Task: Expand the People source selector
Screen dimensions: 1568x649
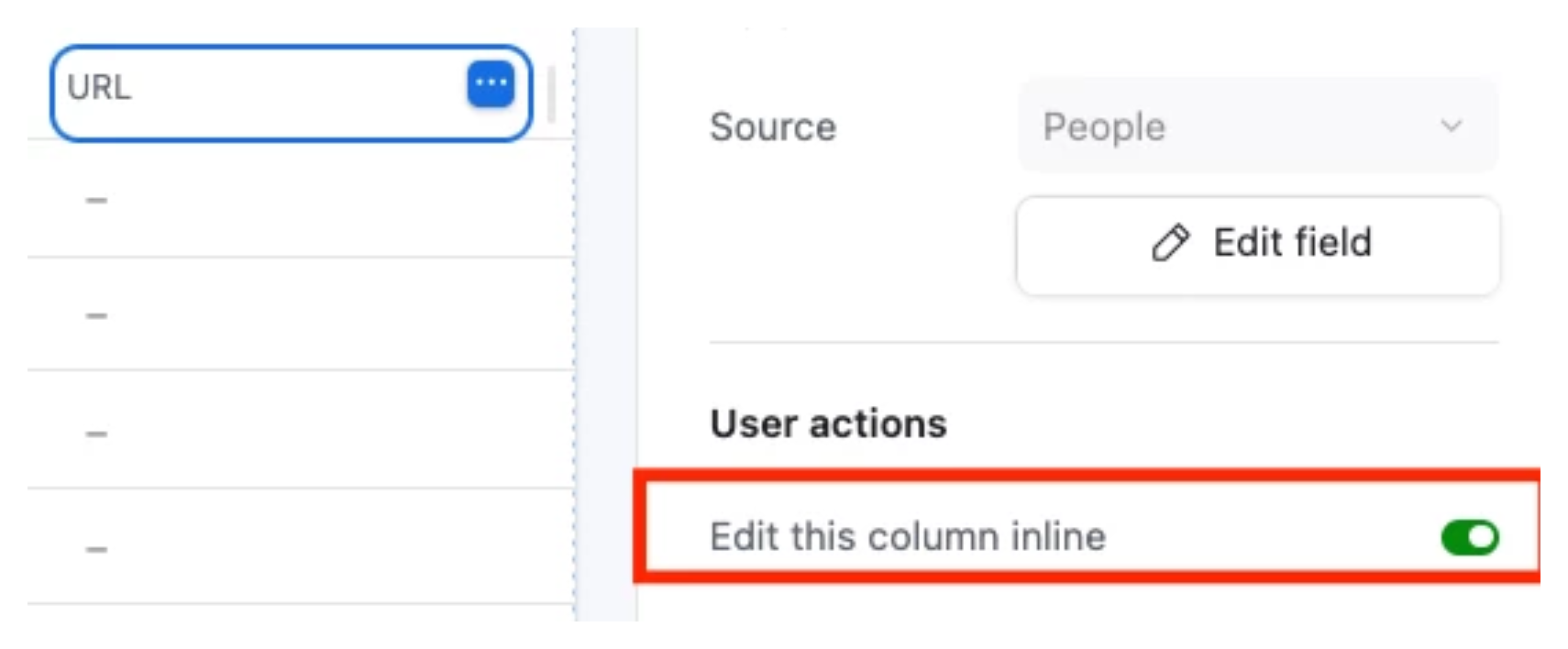Action: point(1256,127)
